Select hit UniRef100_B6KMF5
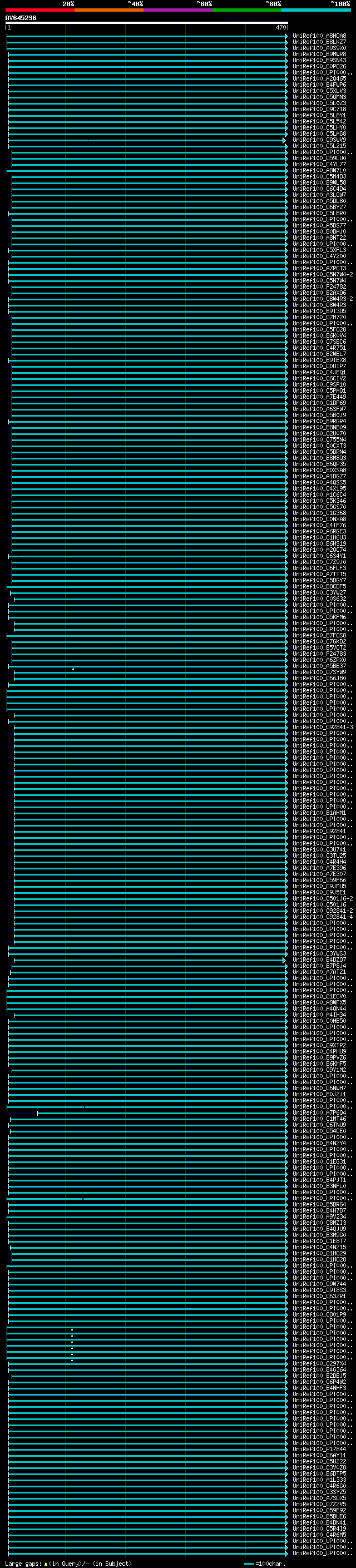The image size is (356, 1568). (x=319, y=1064)
